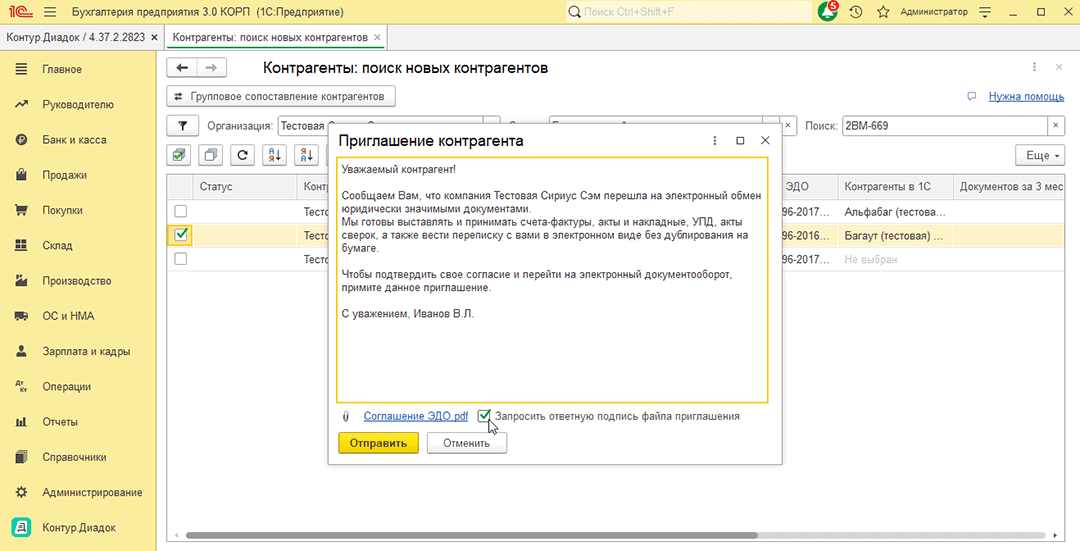Open Производство section icon
This screenshot has width=1080, height=551.
coord(21,281)
